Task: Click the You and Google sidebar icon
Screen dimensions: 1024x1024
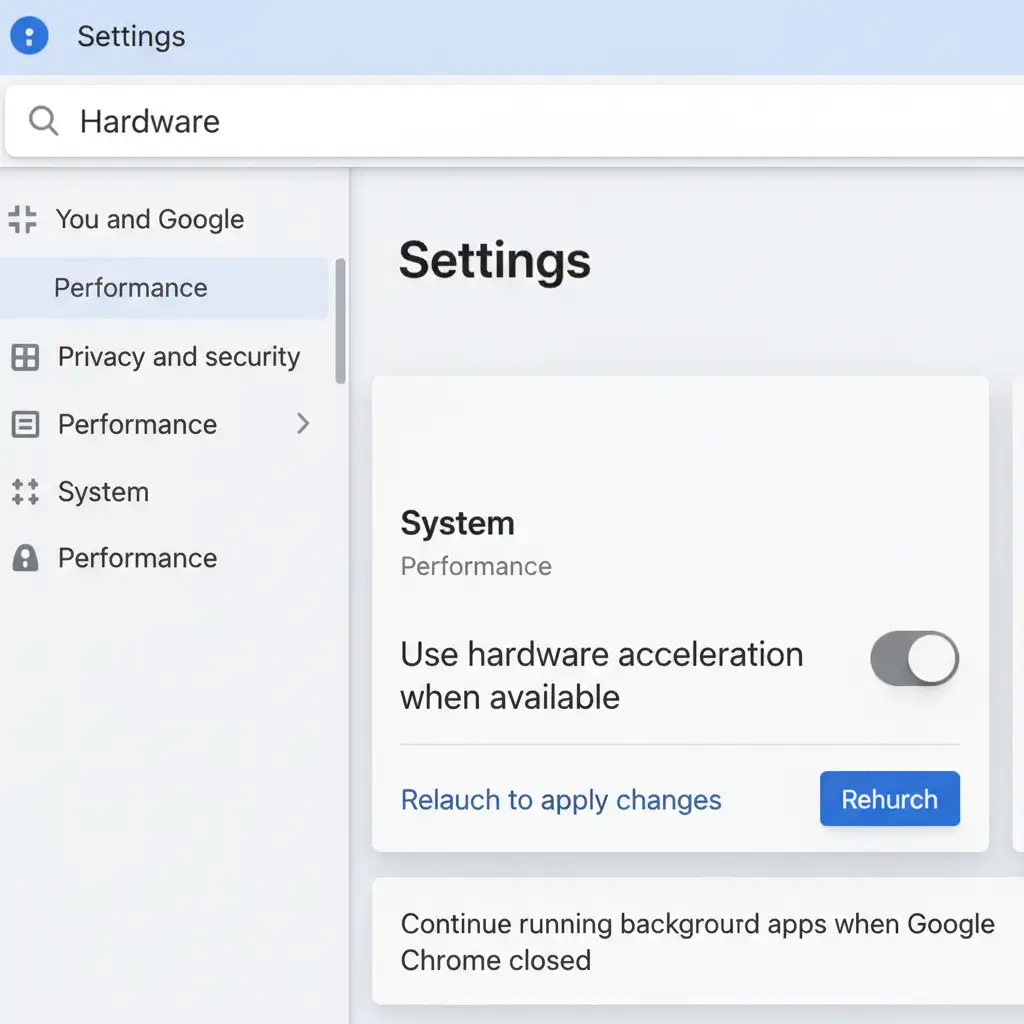Action: pos(22,219)
